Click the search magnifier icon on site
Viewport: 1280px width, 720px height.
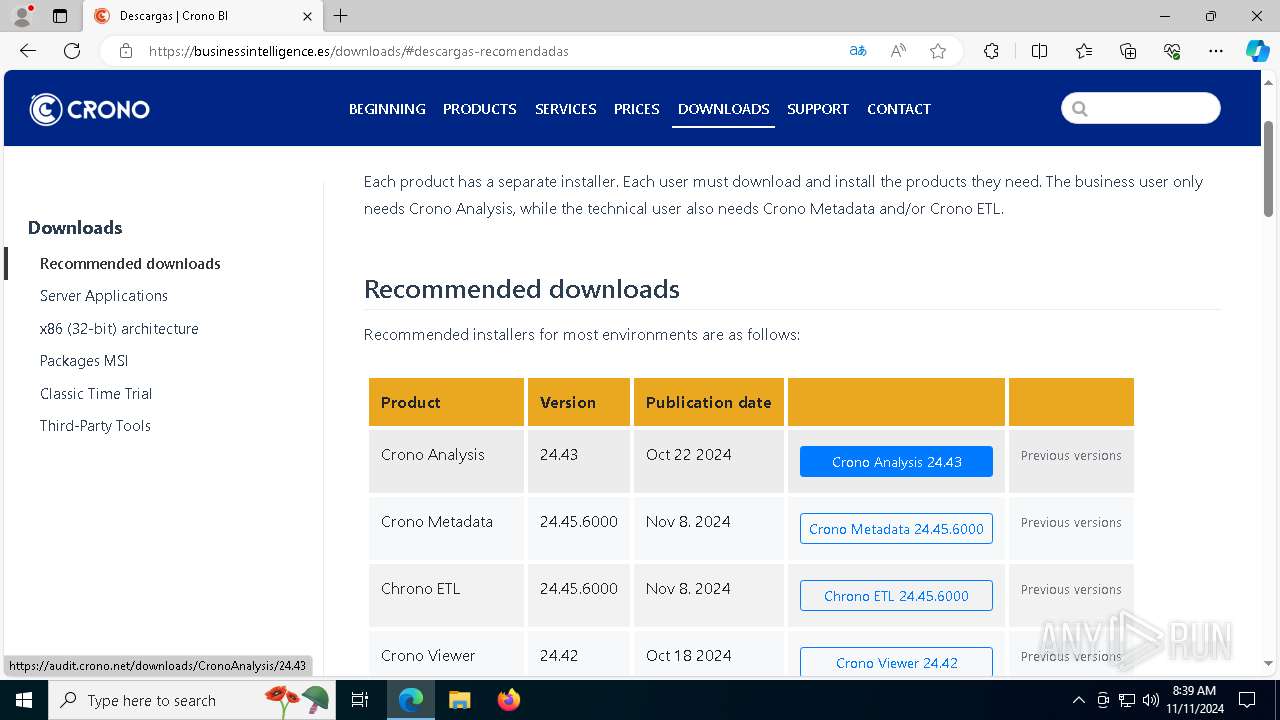[1080, 109]
